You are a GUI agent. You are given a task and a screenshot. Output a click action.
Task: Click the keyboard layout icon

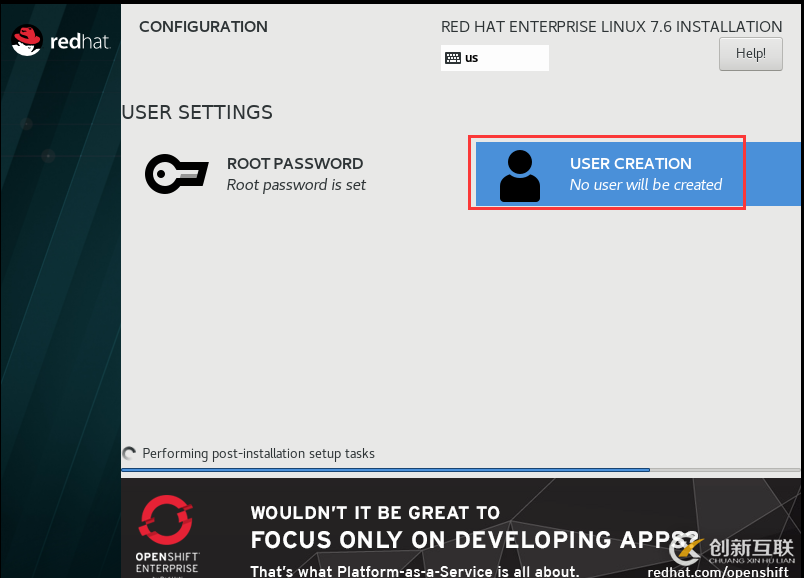tap(453, 58)
